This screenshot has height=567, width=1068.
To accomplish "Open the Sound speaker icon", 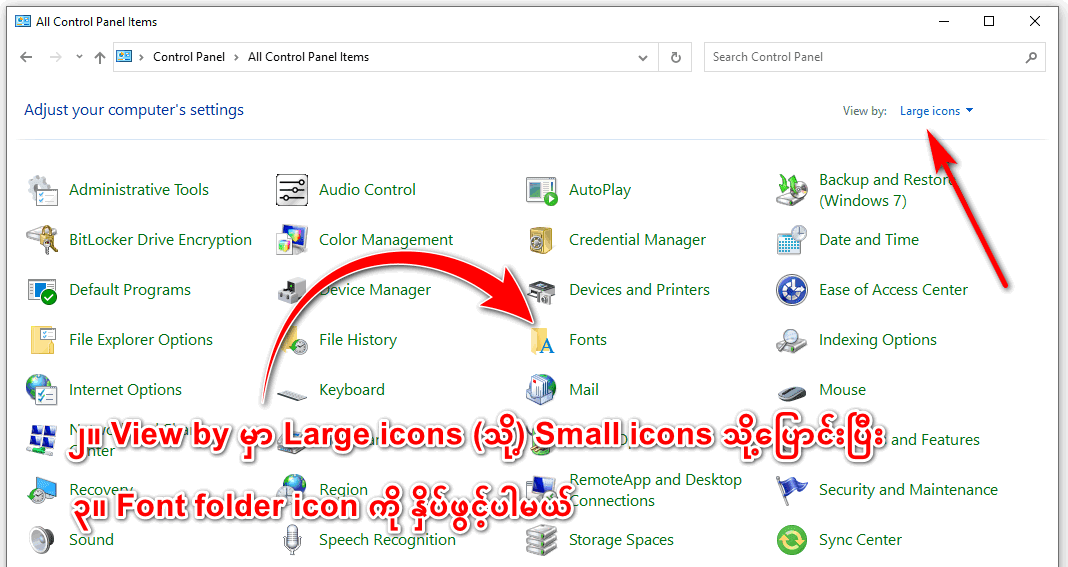I will [x=42, y=540].
